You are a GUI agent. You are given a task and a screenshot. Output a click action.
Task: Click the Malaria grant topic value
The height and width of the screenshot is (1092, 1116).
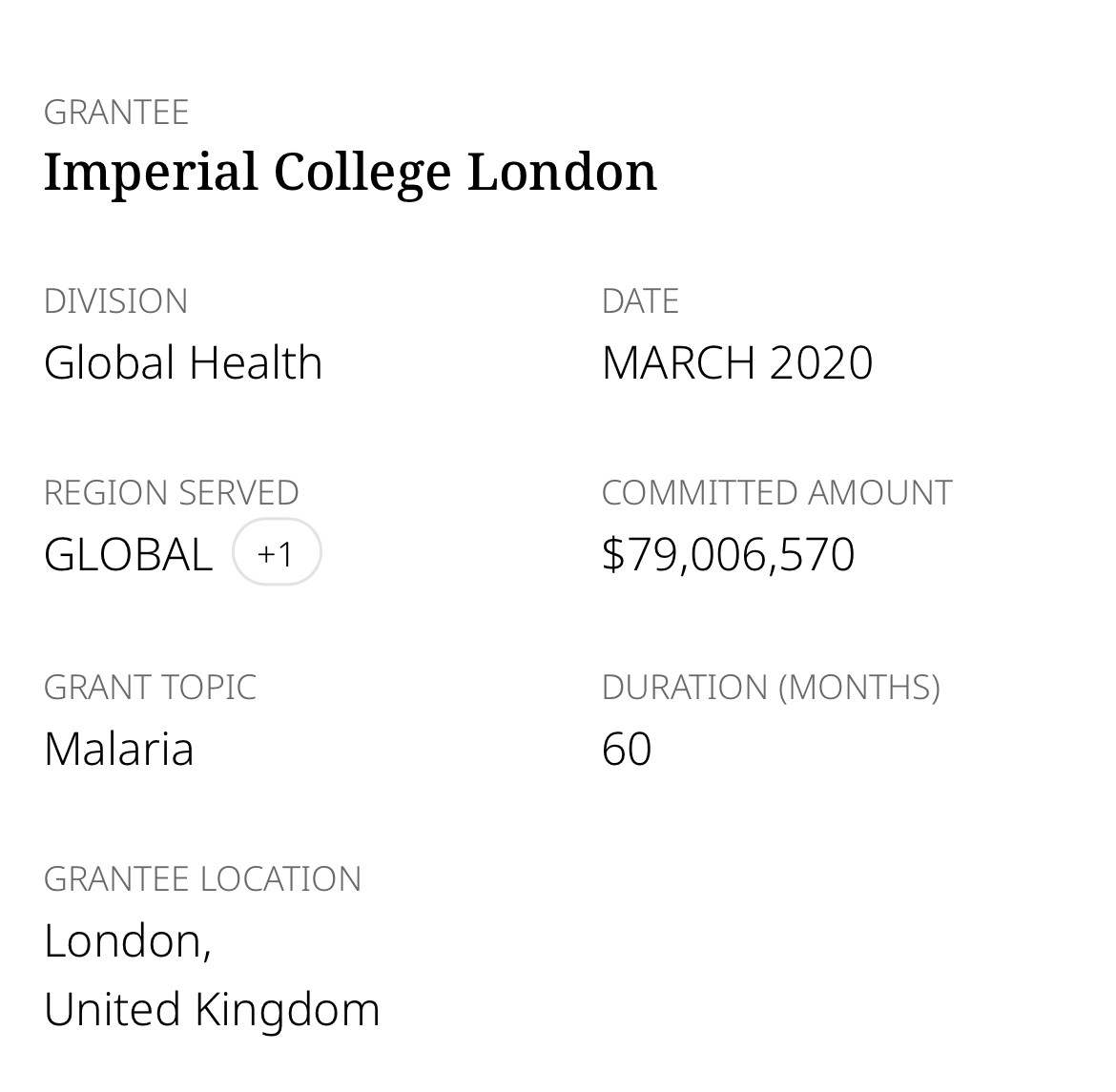point(118,749)
